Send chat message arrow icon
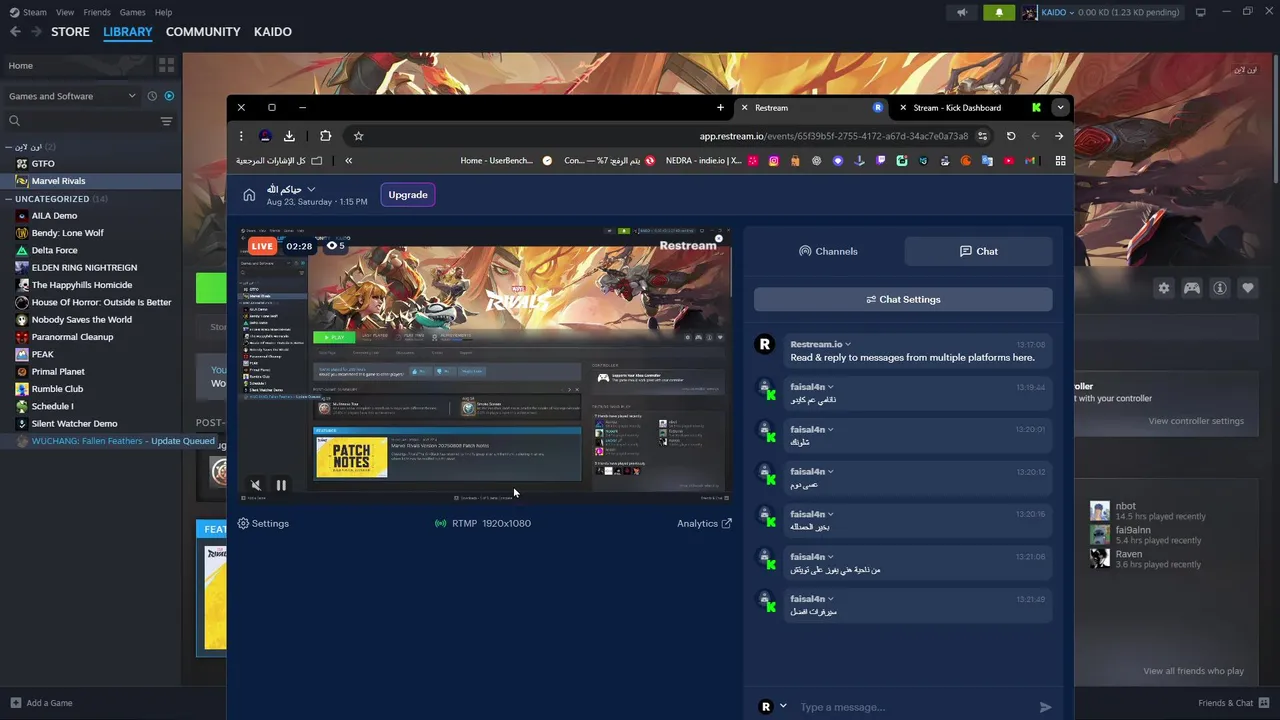Viewport: 1280px width, 720px height. click(1045, 707)
